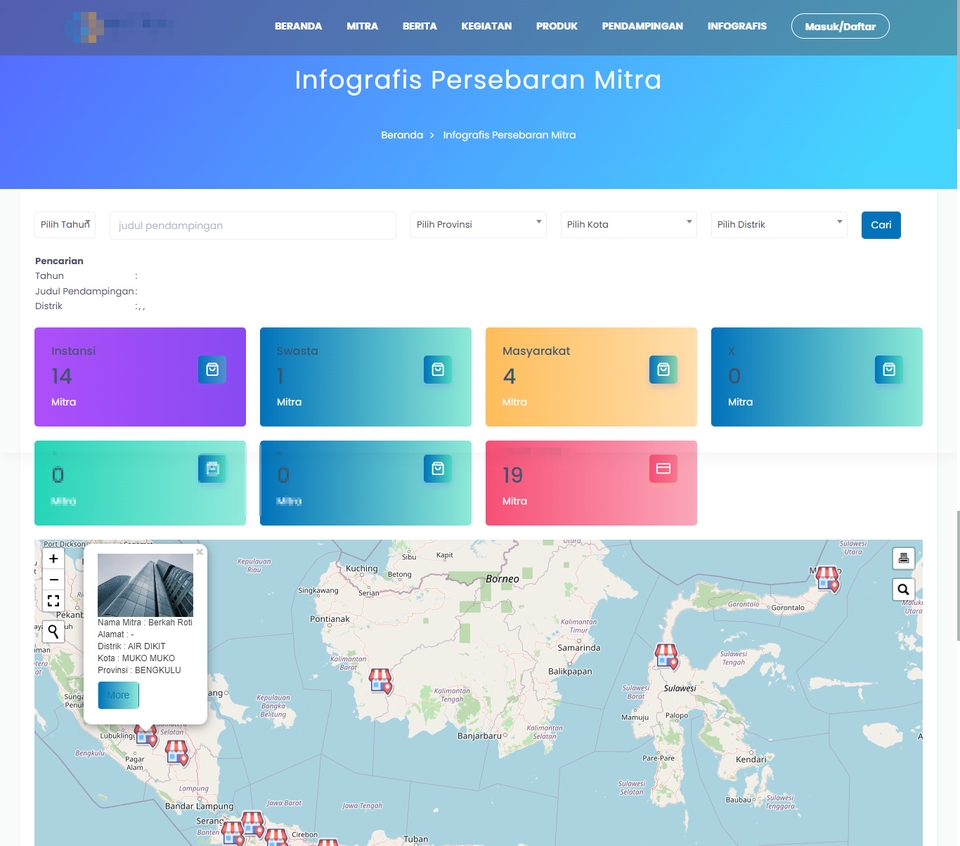Click the Swasta 1 Mitra card
Image resolution: width=960 pixels, height=846 pixels.
(366, 376)
